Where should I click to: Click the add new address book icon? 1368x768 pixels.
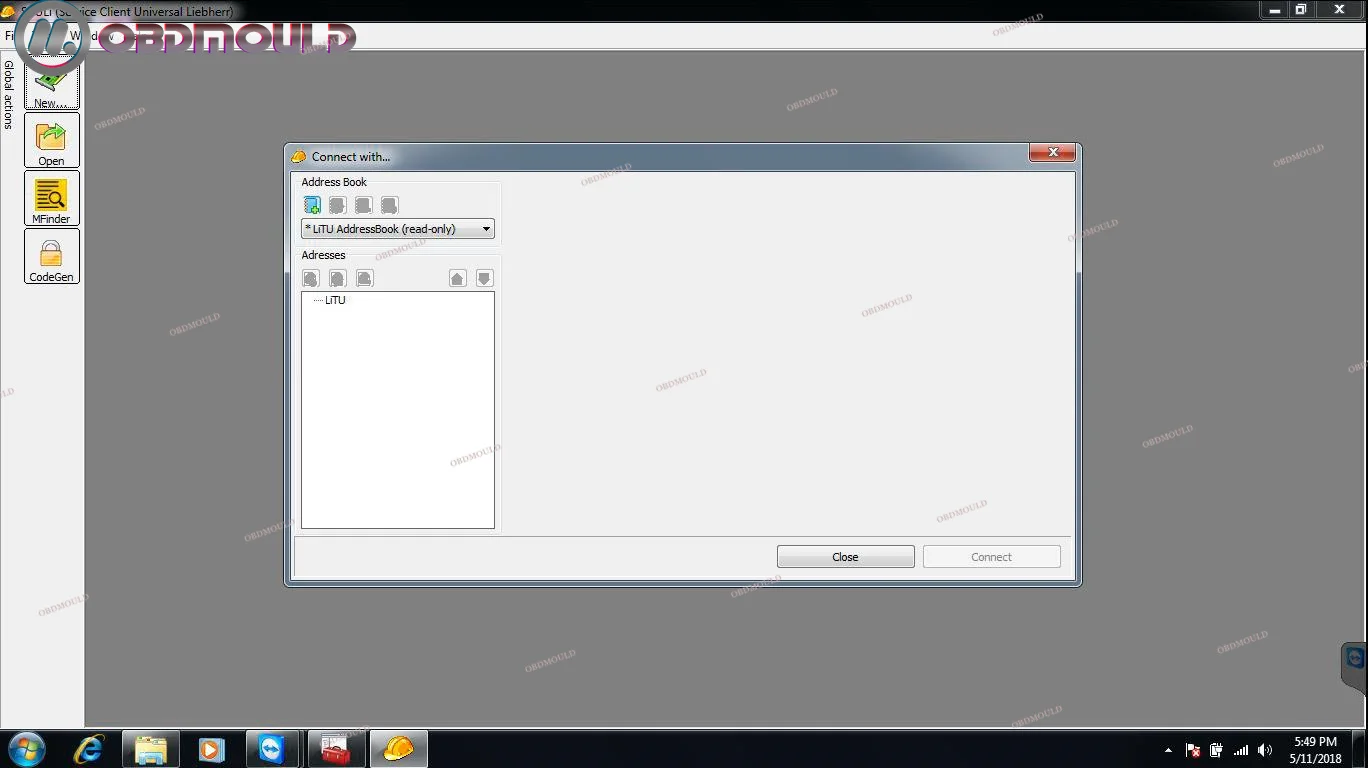312,205
